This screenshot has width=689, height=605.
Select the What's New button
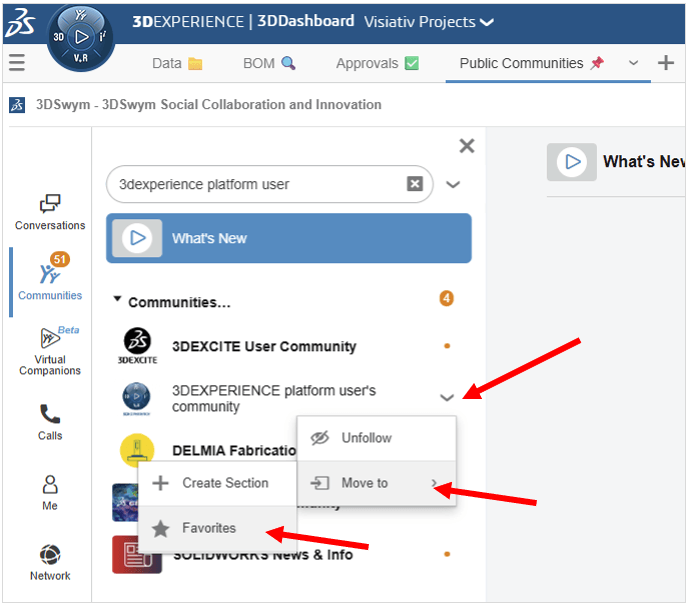pyautogui.click(x=288, y=238)
